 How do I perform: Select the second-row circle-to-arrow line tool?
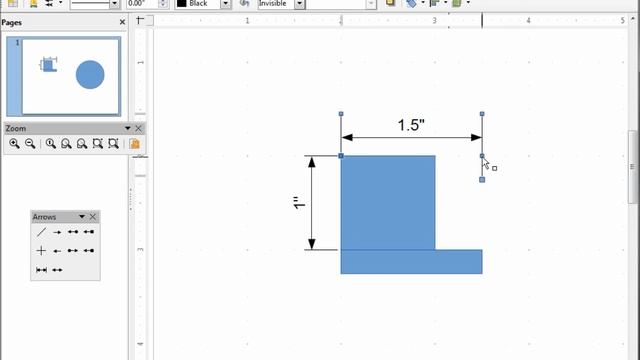(73, 251)
